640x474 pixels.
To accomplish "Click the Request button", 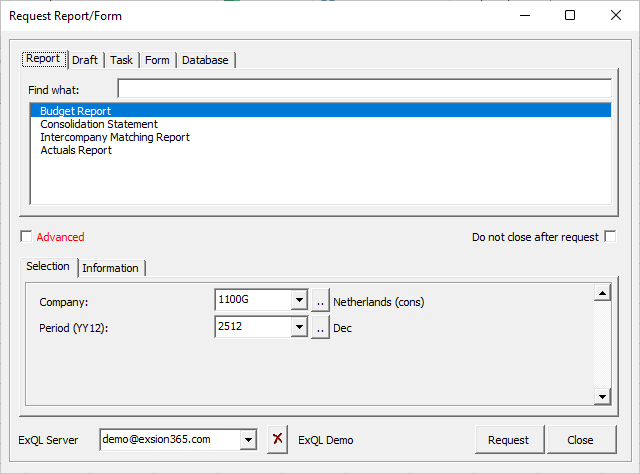I will click(x=509, y=440).
